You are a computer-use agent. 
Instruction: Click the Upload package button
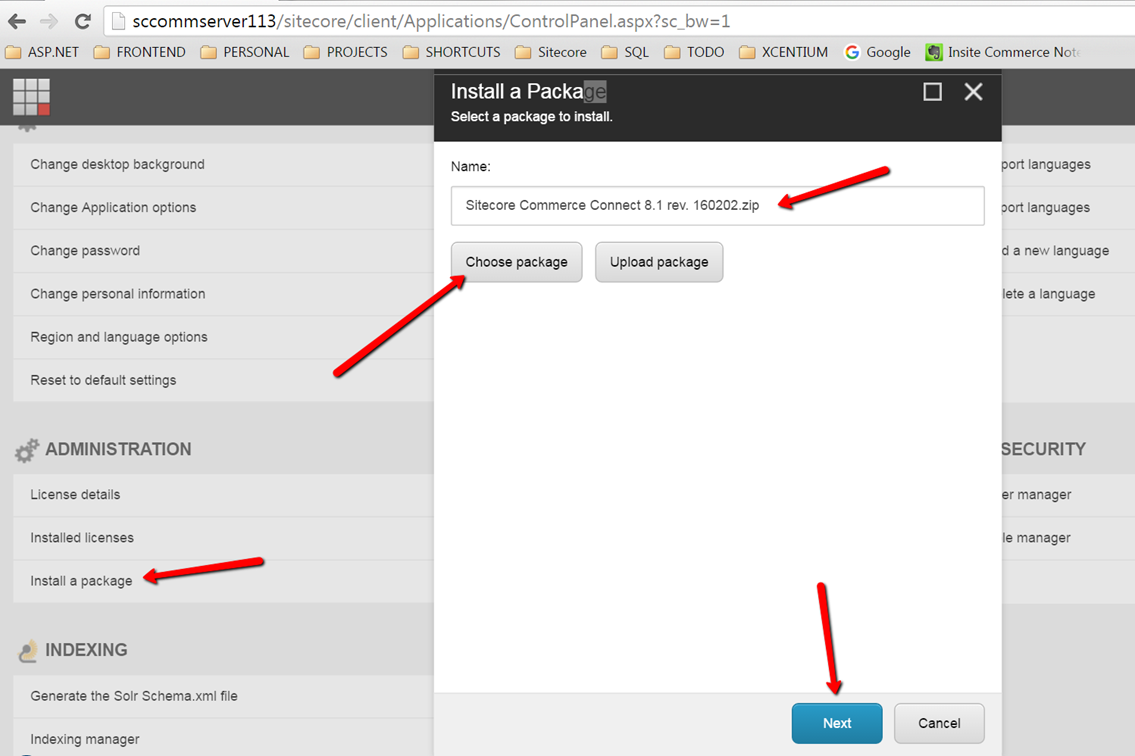[x=659, y=262]
